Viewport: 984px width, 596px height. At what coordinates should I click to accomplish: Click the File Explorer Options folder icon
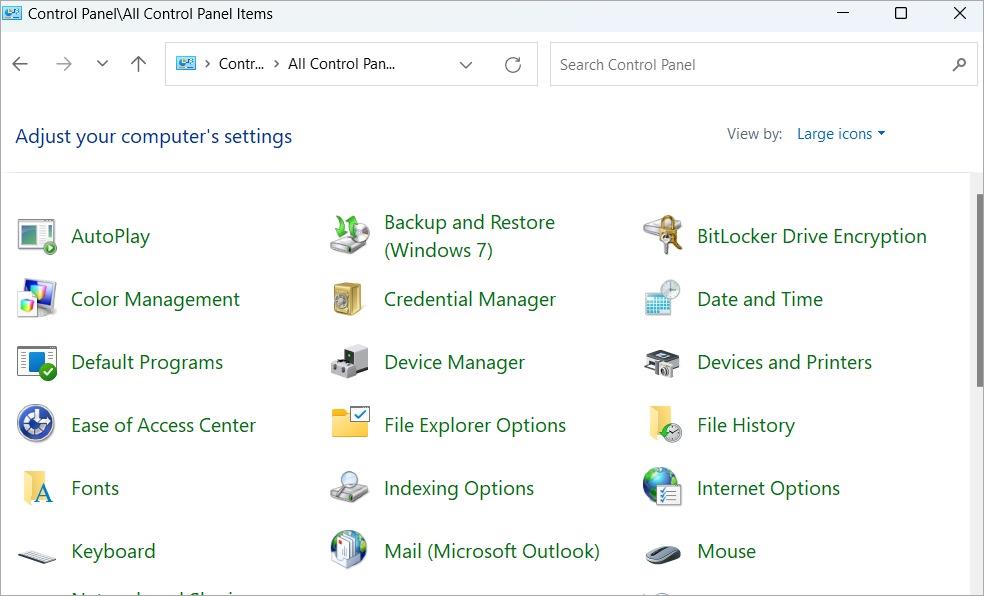[351, 422]
